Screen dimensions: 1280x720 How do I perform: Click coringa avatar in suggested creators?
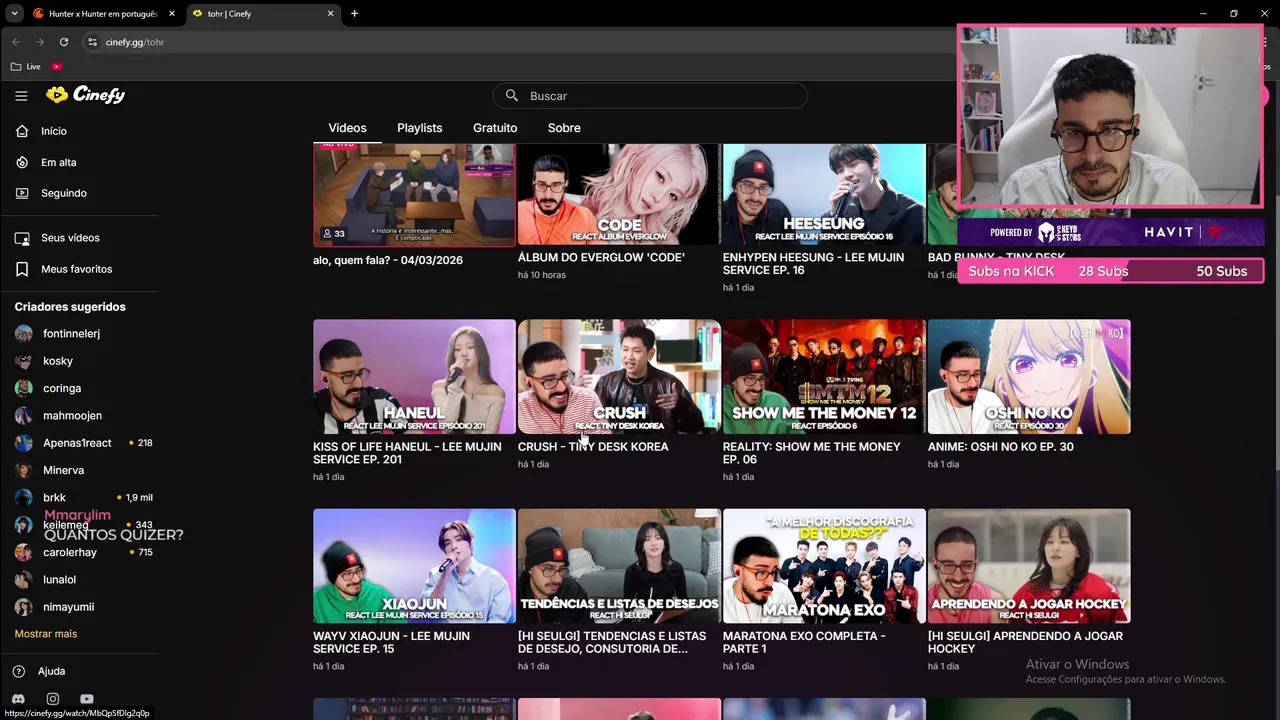click(x=23, y=388)
